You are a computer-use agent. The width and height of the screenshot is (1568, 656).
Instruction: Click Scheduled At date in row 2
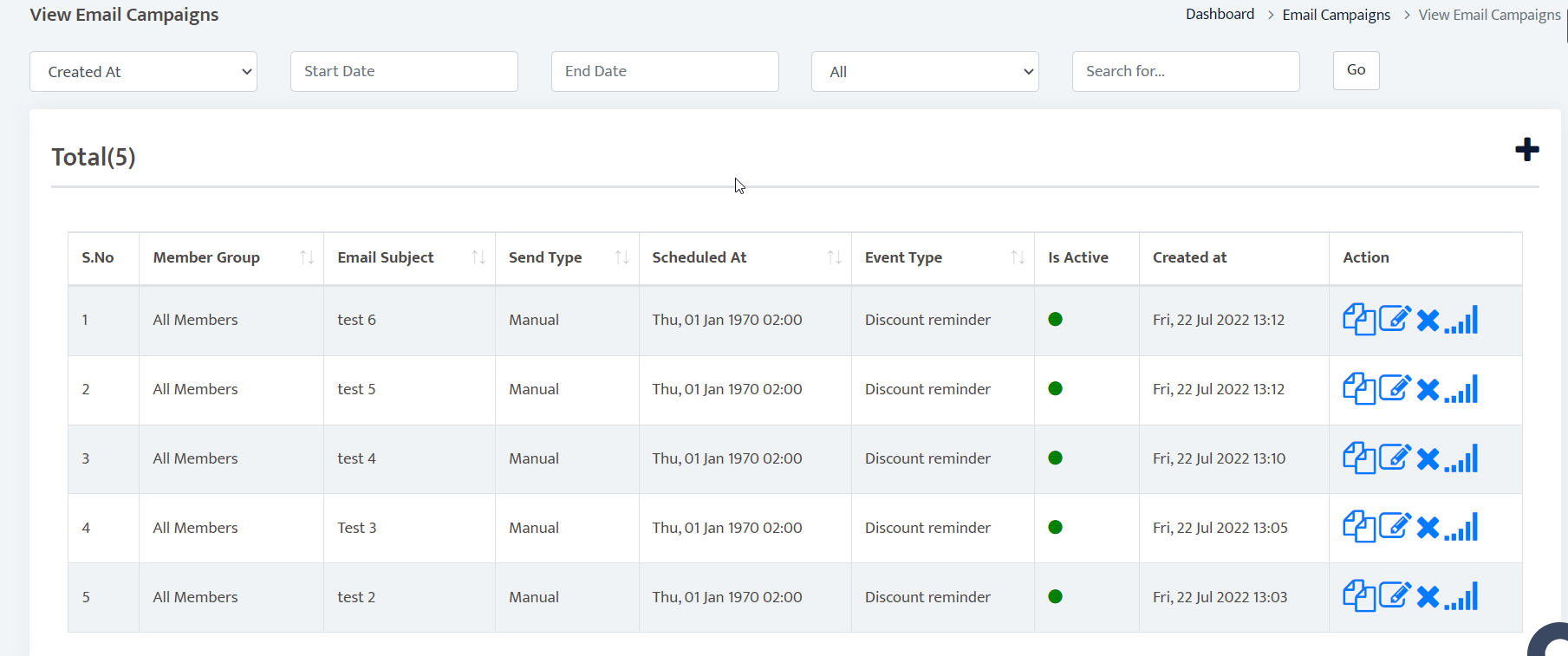point(727,389)
